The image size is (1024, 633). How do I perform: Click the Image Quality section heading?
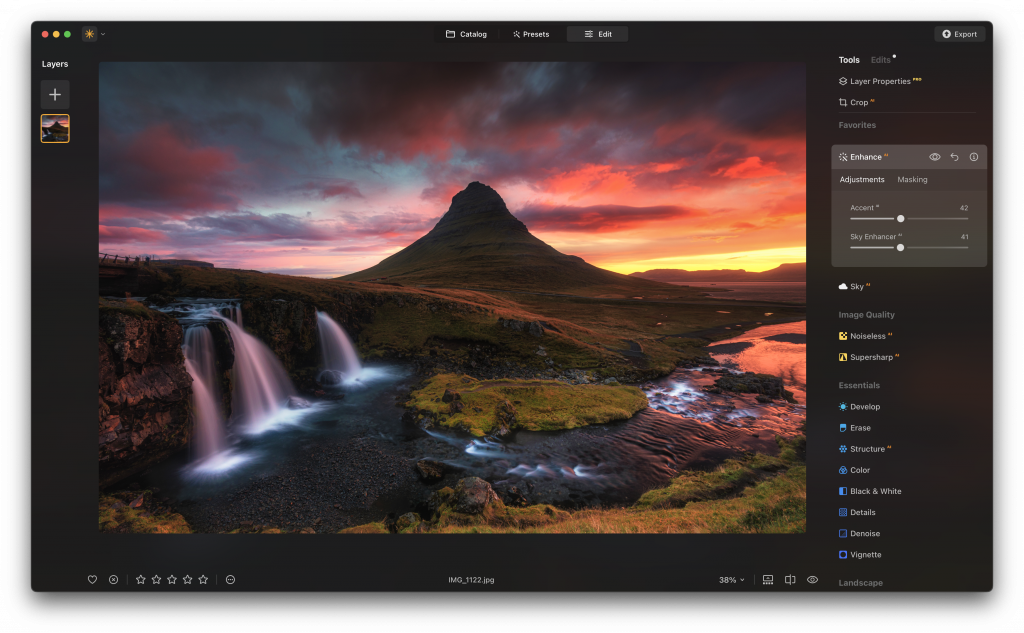click(867, 315)
